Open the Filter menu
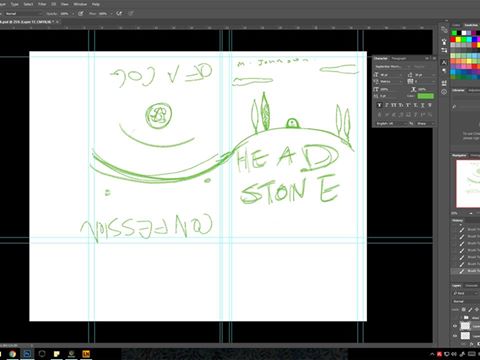Viewport: 480px width, 360px height. (x=42, y=4)
